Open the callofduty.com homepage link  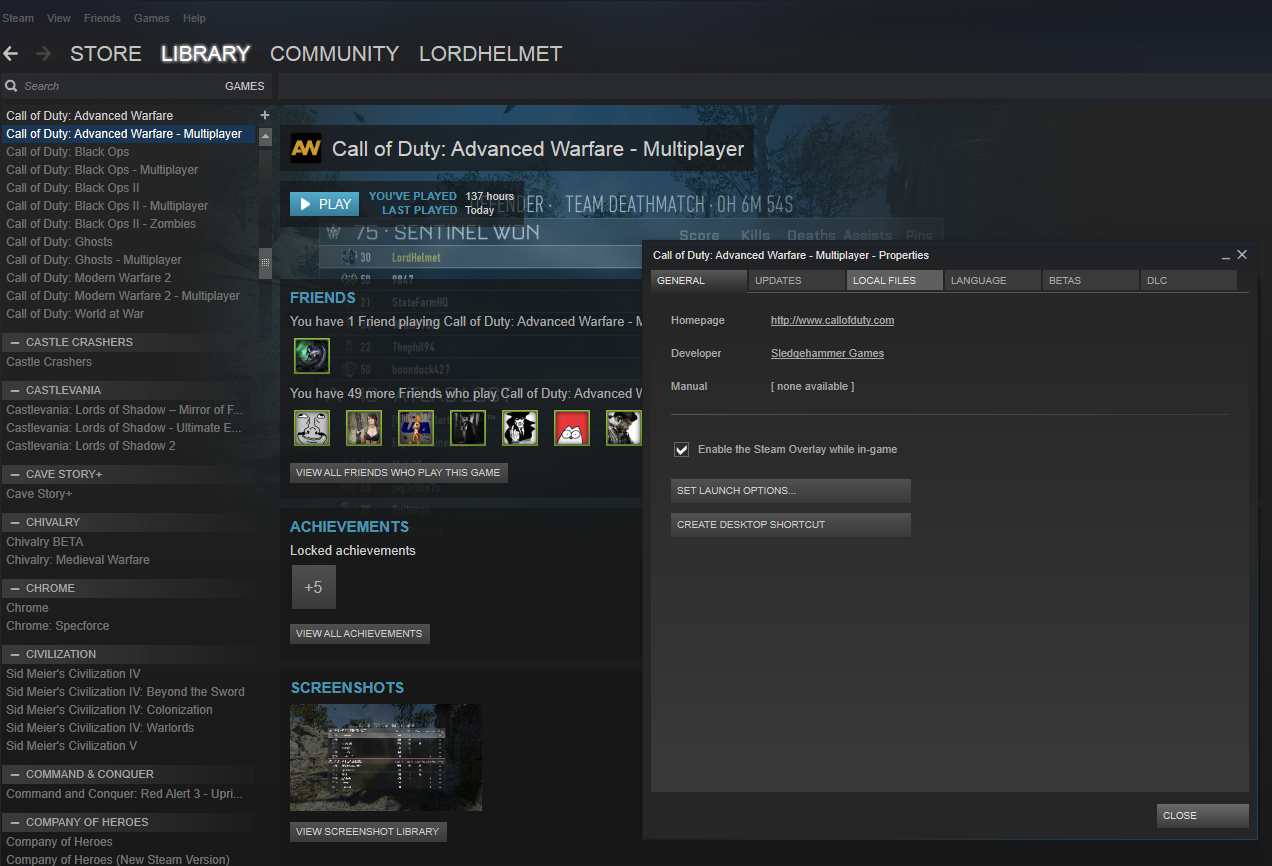(x=832, y=321)
